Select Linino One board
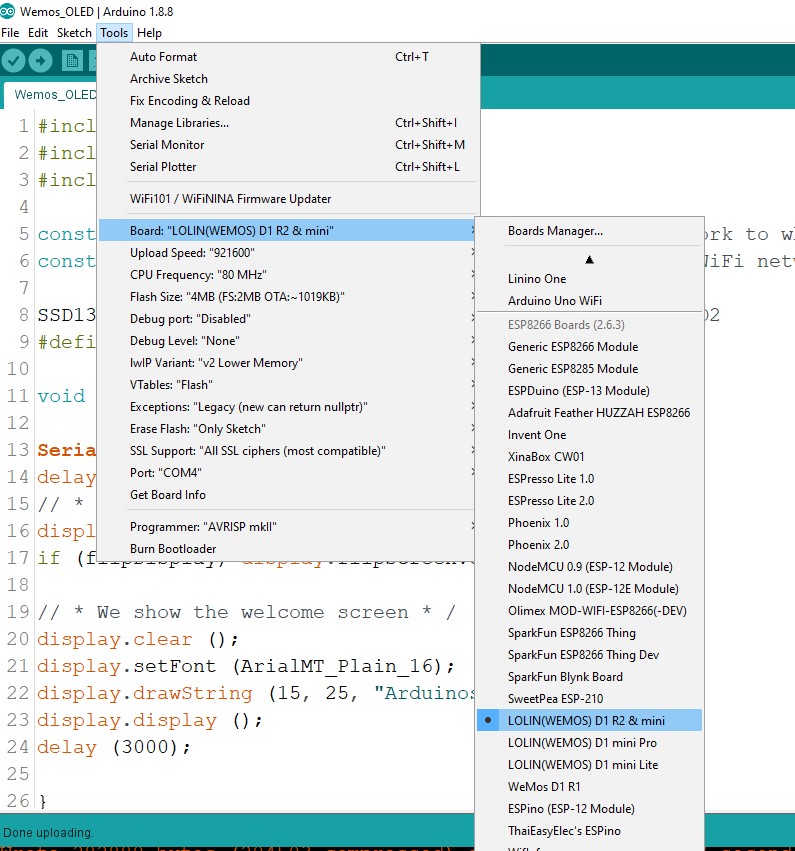 (589, 278)
